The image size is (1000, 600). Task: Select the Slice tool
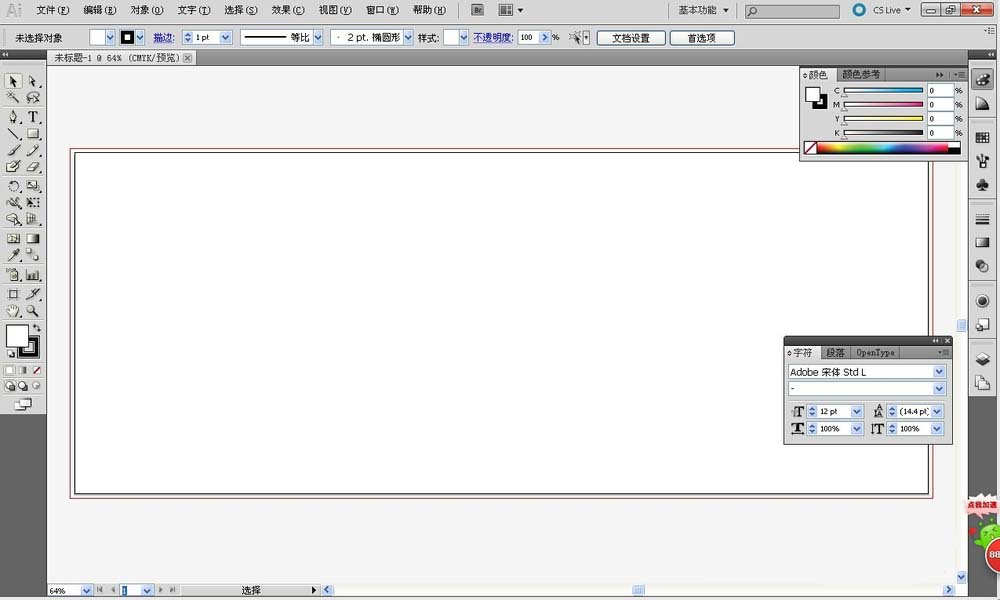(33, 294)
